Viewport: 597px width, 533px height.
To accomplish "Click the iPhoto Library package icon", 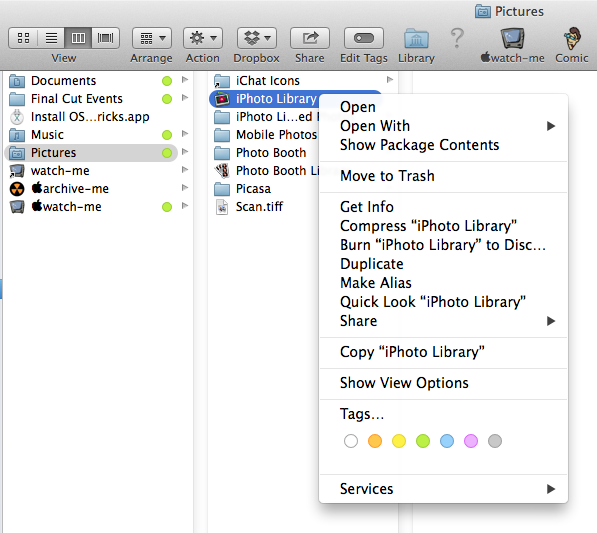I will (222, 99).
